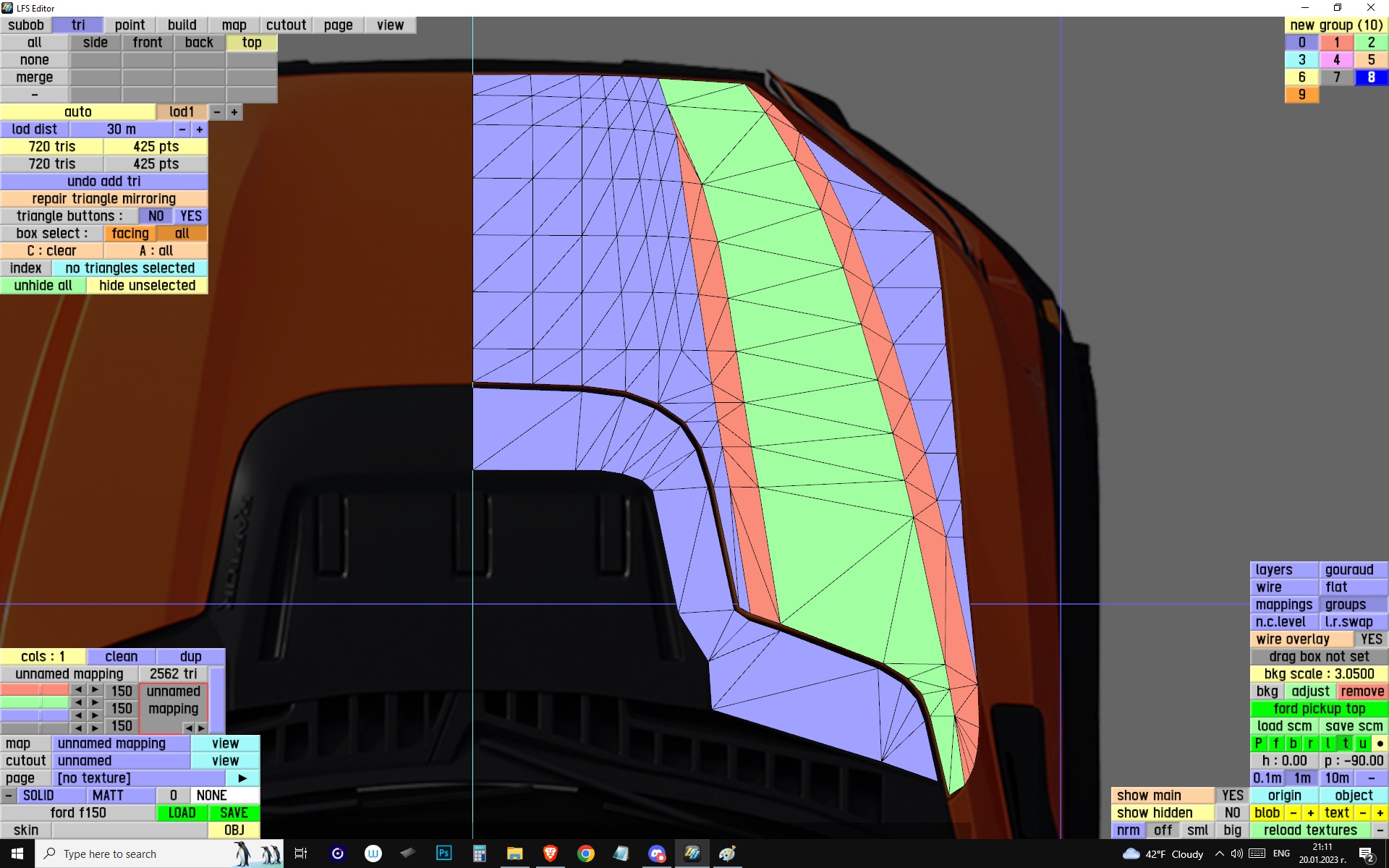Set triangle buttons to YES

tap(190, 216)
